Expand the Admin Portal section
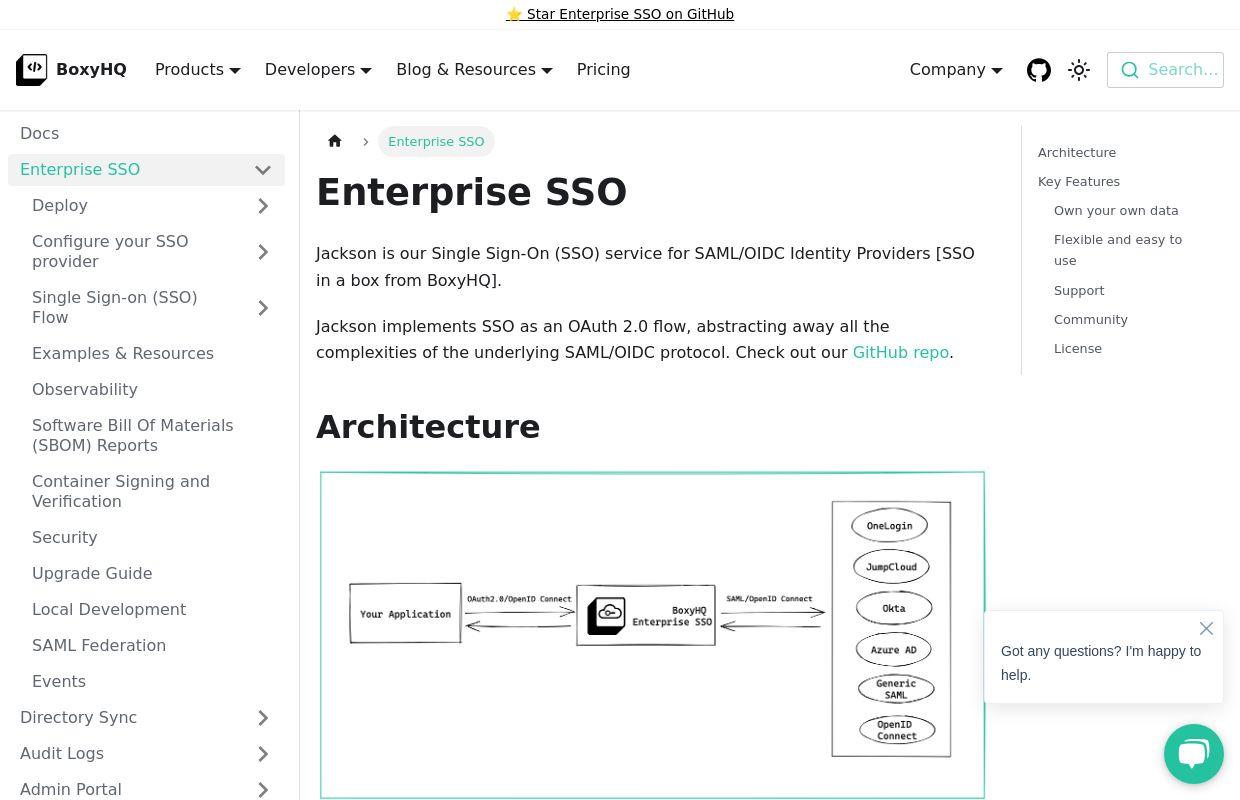This screenshot has height=800, width=1240. point(263,790)
